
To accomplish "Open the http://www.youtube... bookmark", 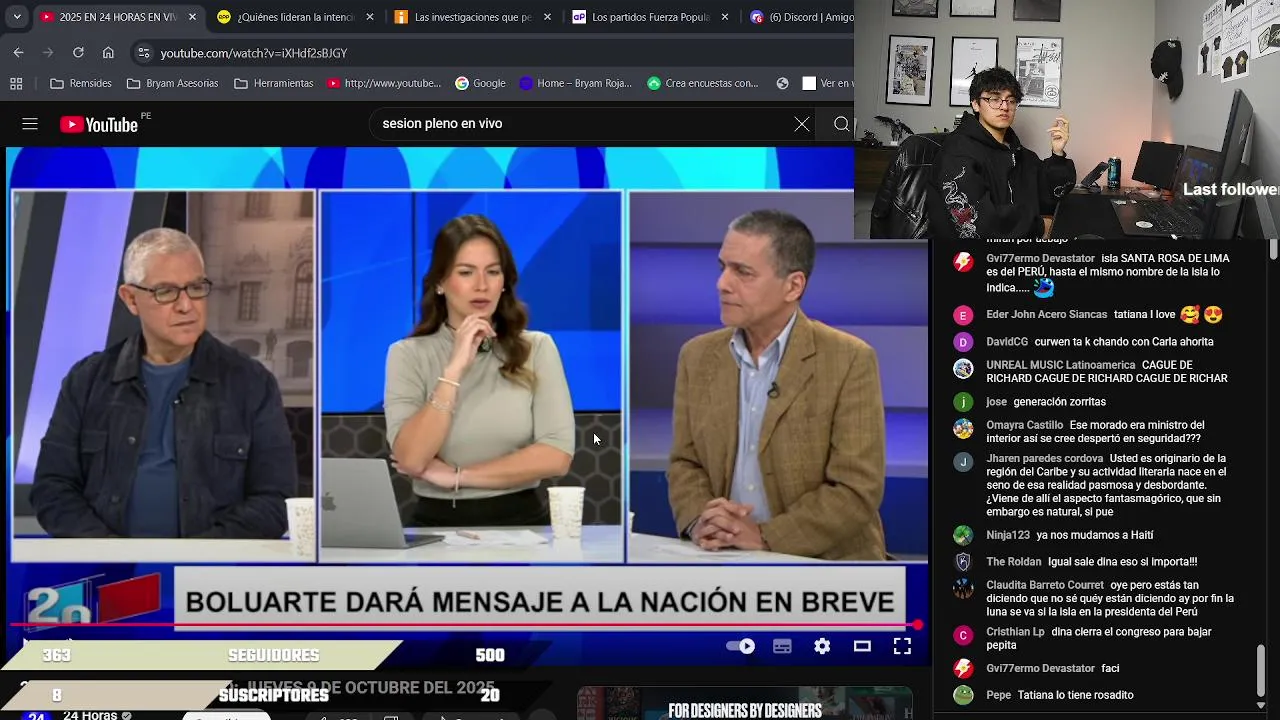I will pos(383,83).
